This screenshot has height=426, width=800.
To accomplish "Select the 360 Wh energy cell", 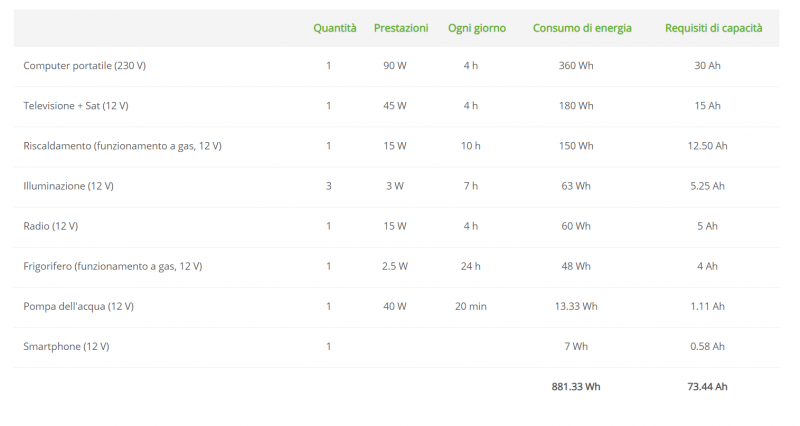I will 576,66.
